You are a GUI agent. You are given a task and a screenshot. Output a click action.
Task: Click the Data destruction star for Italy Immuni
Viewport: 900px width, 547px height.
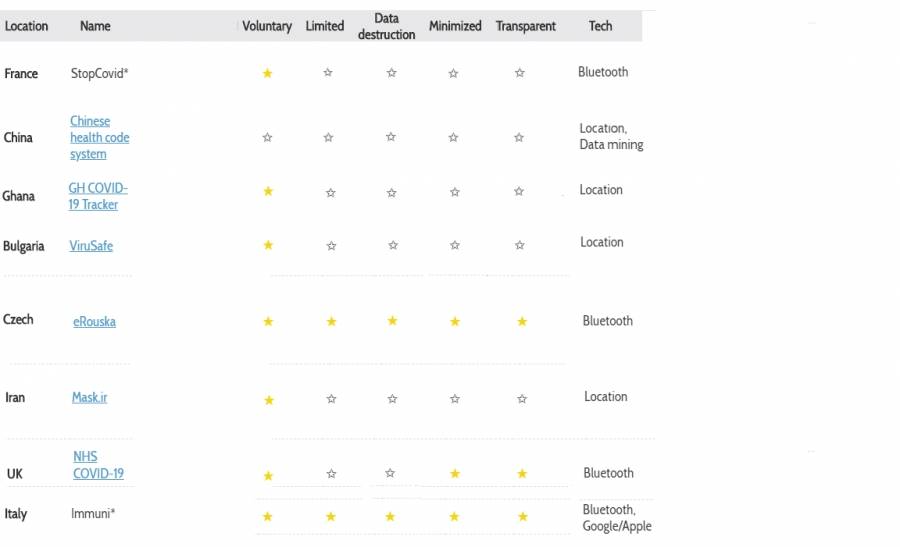390,516
